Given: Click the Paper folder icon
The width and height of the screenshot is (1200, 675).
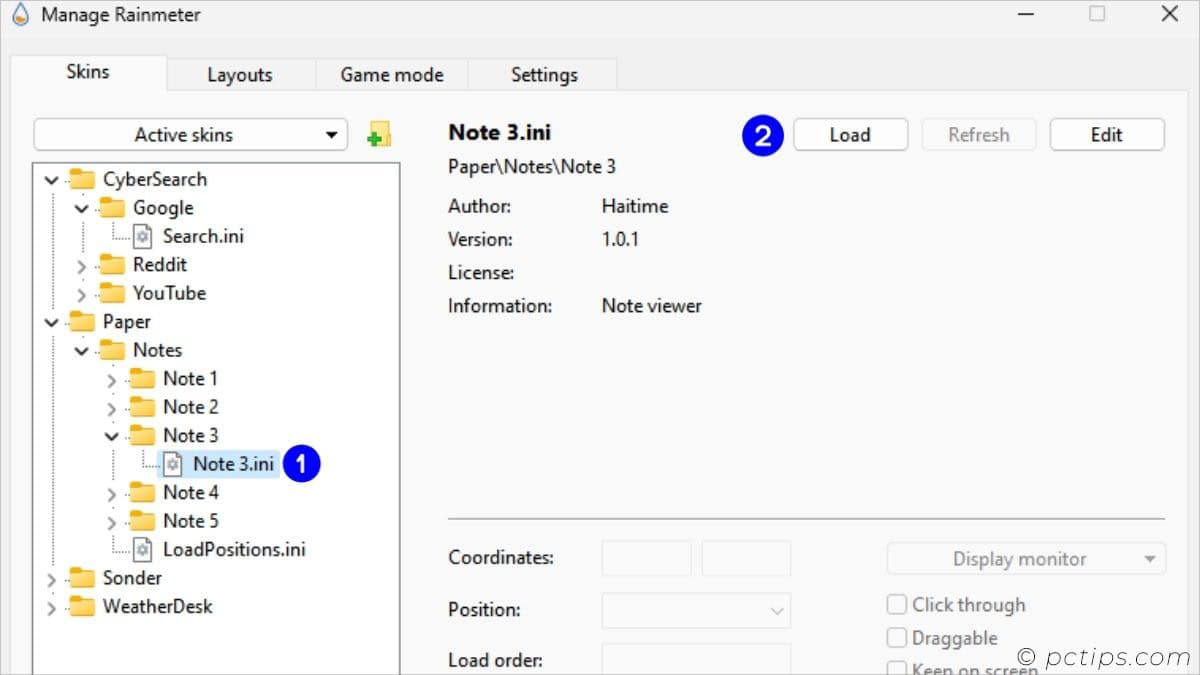Looking at the screenshot, I should coord(82,322).
